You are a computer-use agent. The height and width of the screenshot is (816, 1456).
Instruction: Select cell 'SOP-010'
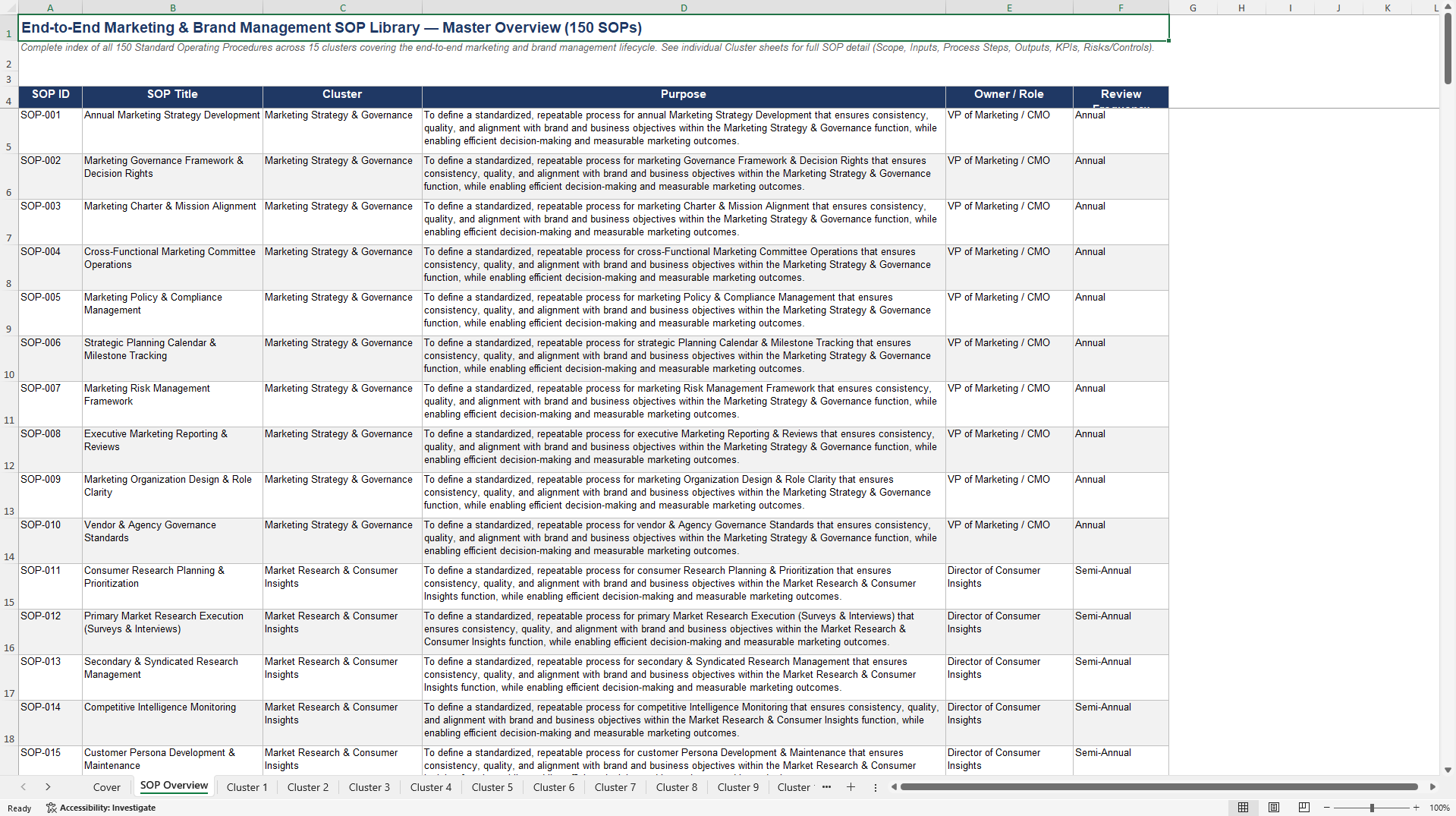[x=50, y=540]
